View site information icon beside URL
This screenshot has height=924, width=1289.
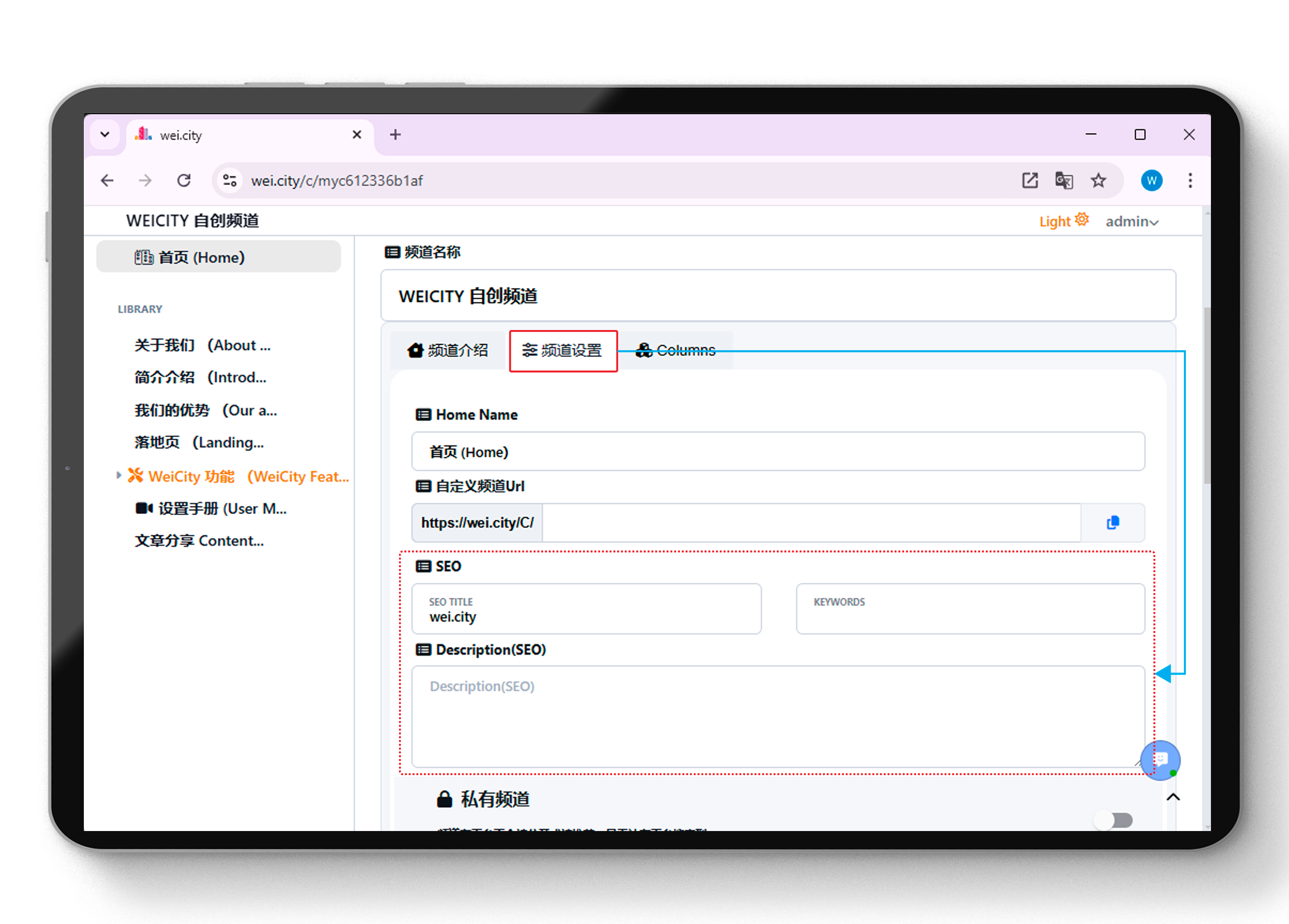[229, 181]
